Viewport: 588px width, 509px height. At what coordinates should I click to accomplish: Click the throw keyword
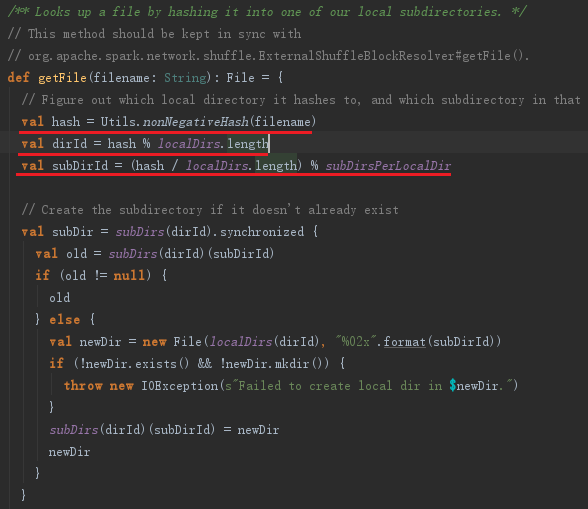83,386
